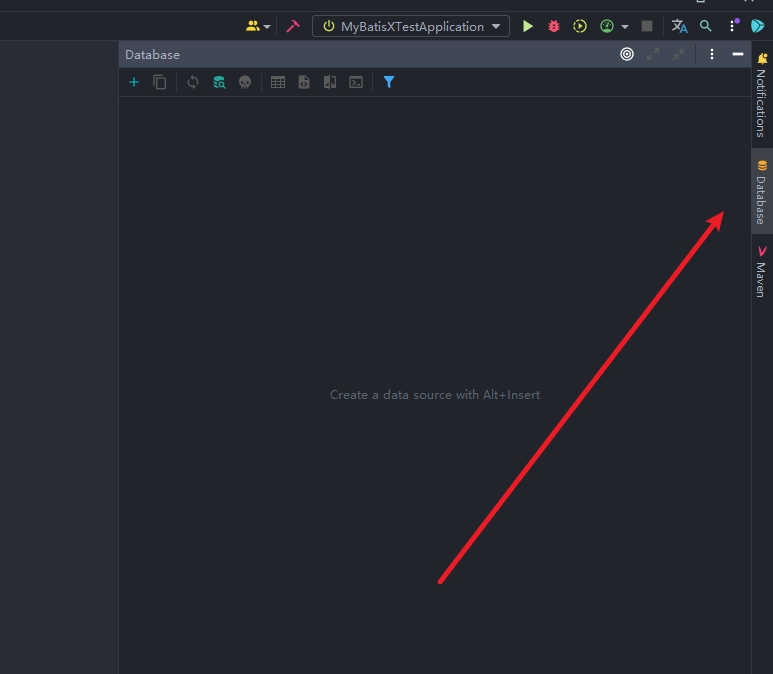
Task: Click the Database side tab
Action: pos(762,192)
